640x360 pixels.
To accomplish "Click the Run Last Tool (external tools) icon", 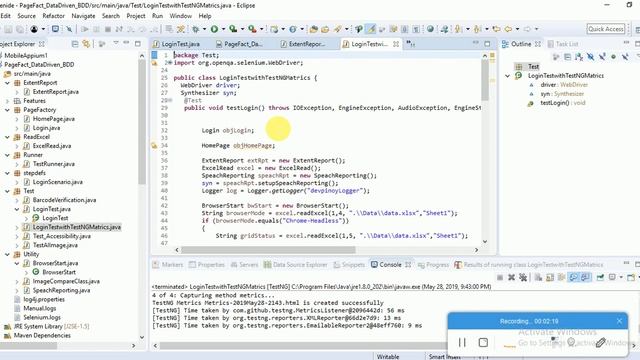I will [253, 29].
